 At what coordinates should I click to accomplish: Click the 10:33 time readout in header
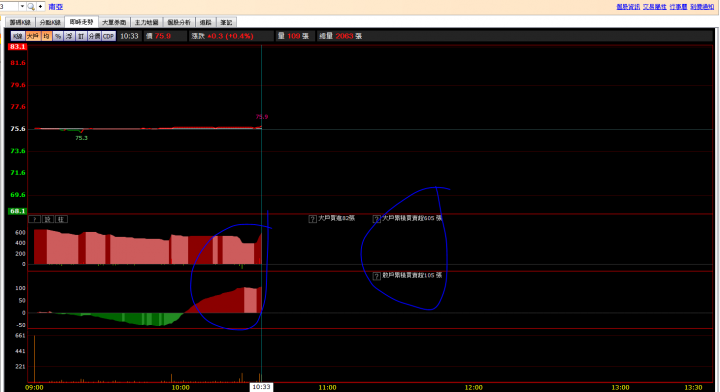[129, 36]
